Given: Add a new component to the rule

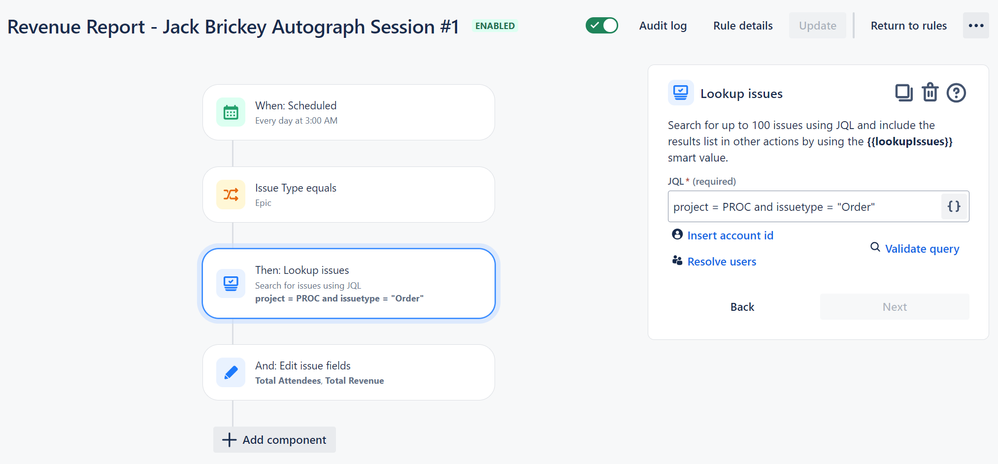Looking at the screenshot, I should [x=274, y=440].
